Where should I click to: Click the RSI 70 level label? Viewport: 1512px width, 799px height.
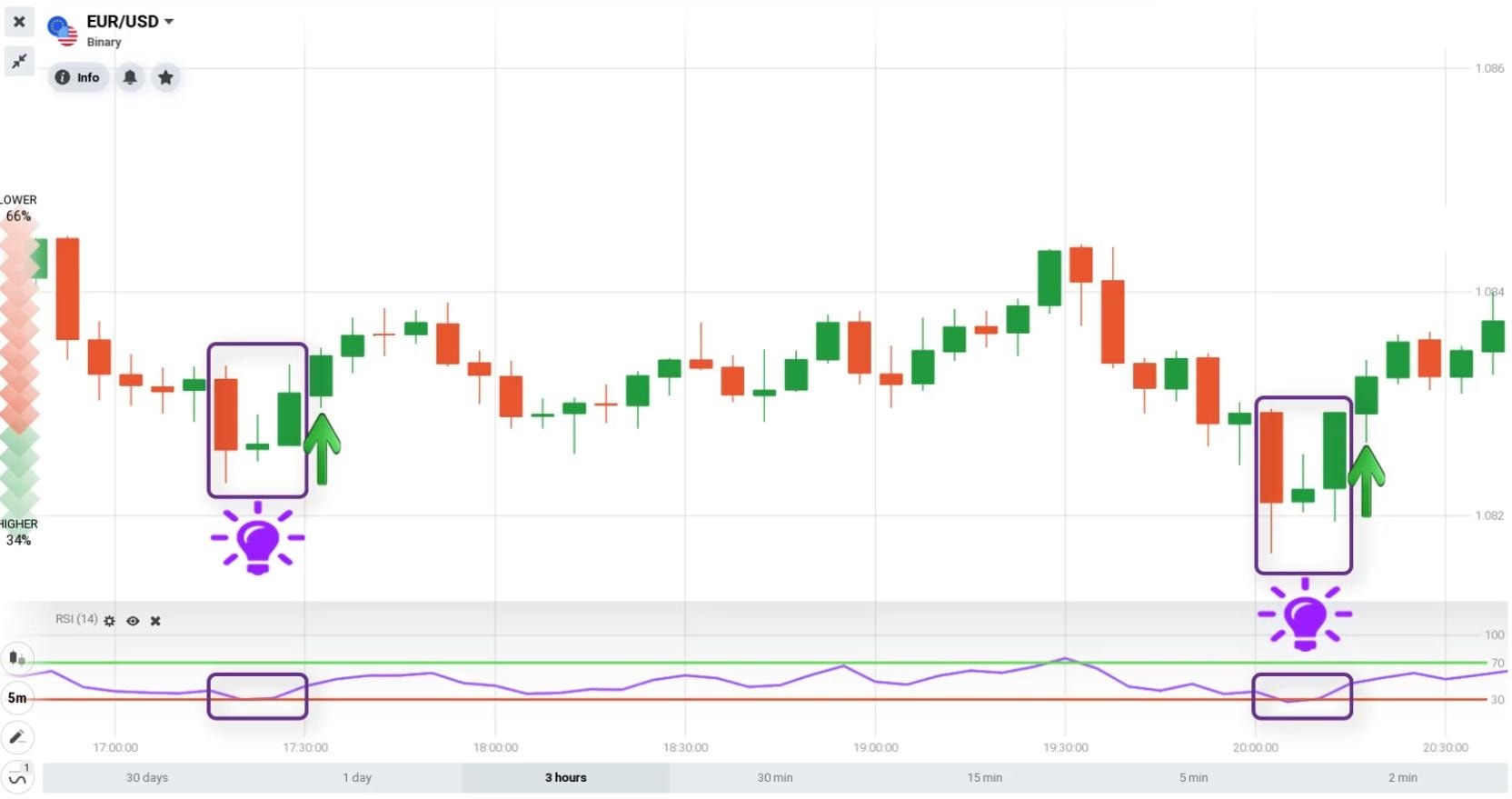tap(1497, 663)
